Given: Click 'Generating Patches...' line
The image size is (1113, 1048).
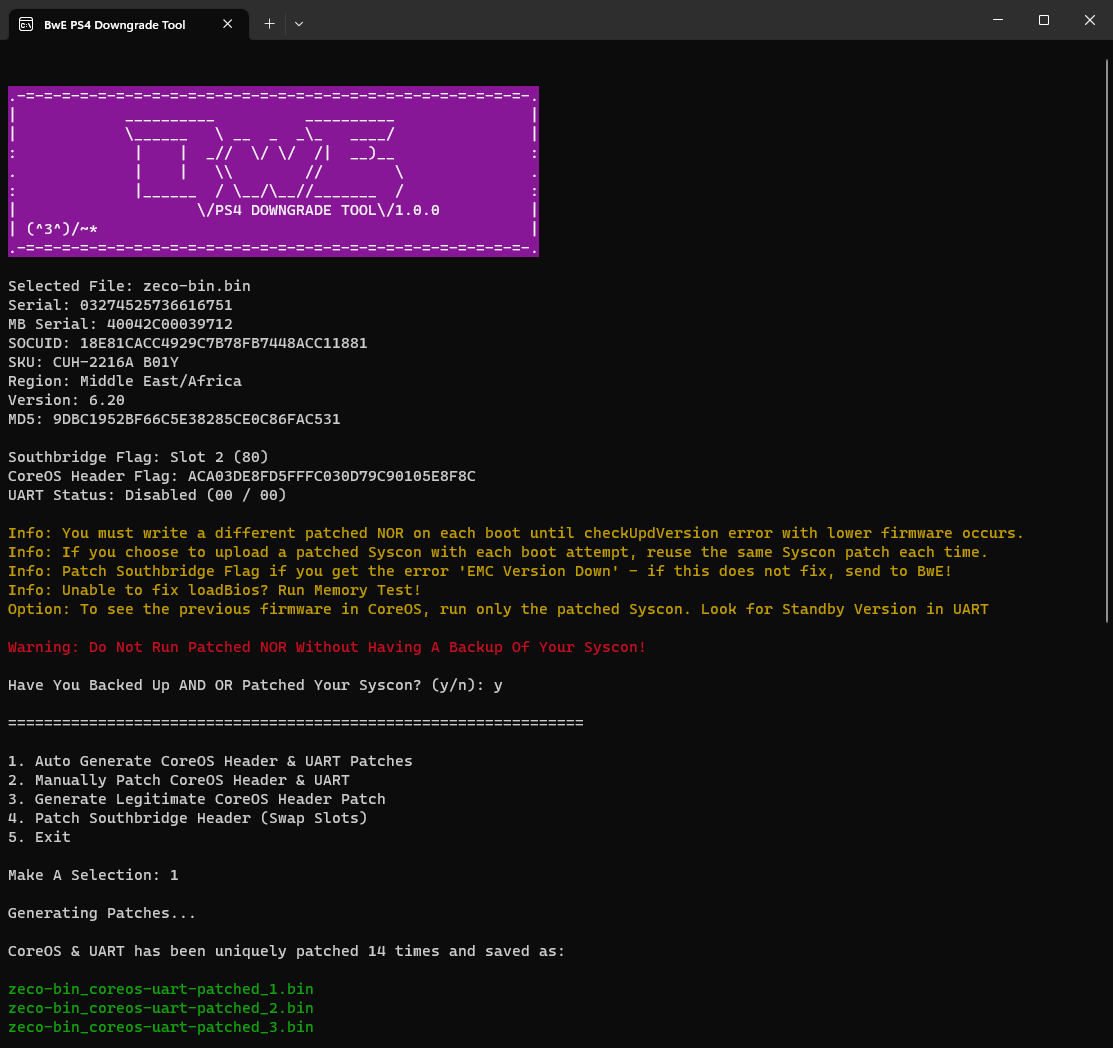Looking at the screenshot, I should [x=102, y=913].
